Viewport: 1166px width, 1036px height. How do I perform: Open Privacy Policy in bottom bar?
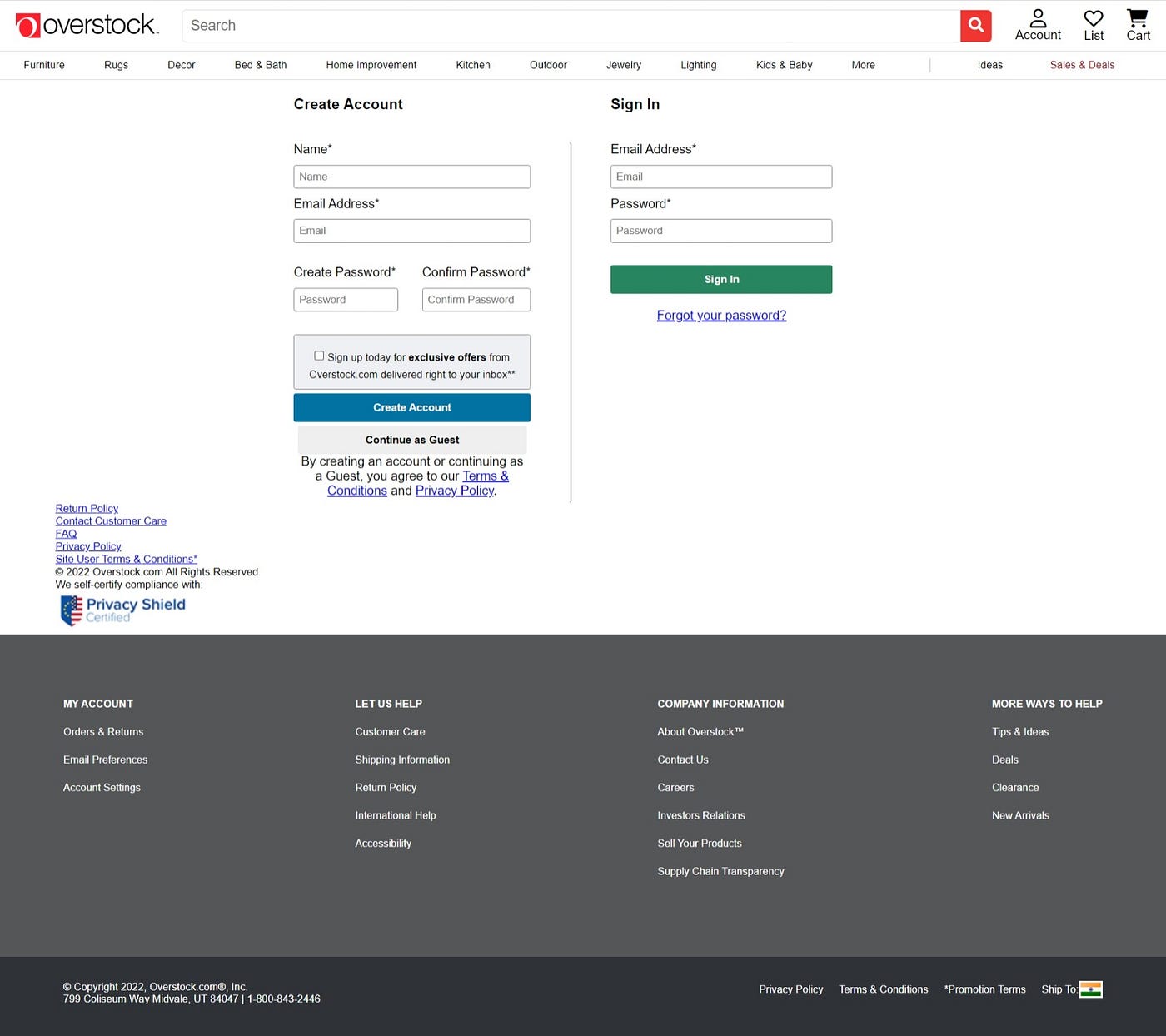790,989
